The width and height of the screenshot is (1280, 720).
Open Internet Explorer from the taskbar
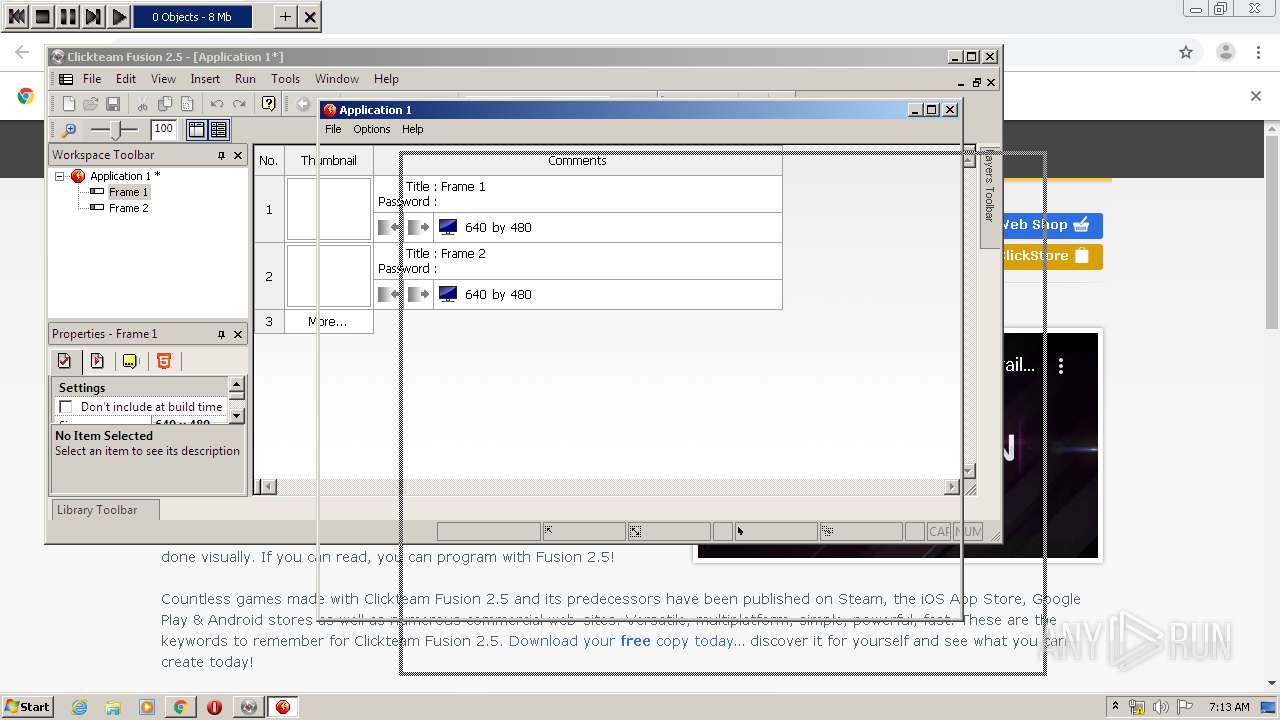[79, 707]
